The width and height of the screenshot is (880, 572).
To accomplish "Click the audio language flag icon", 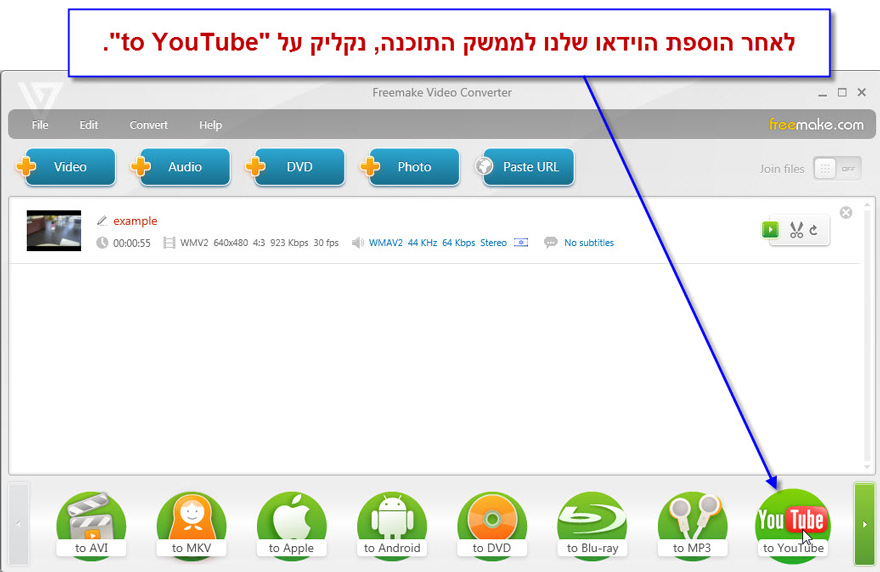I will pos(521,242).
